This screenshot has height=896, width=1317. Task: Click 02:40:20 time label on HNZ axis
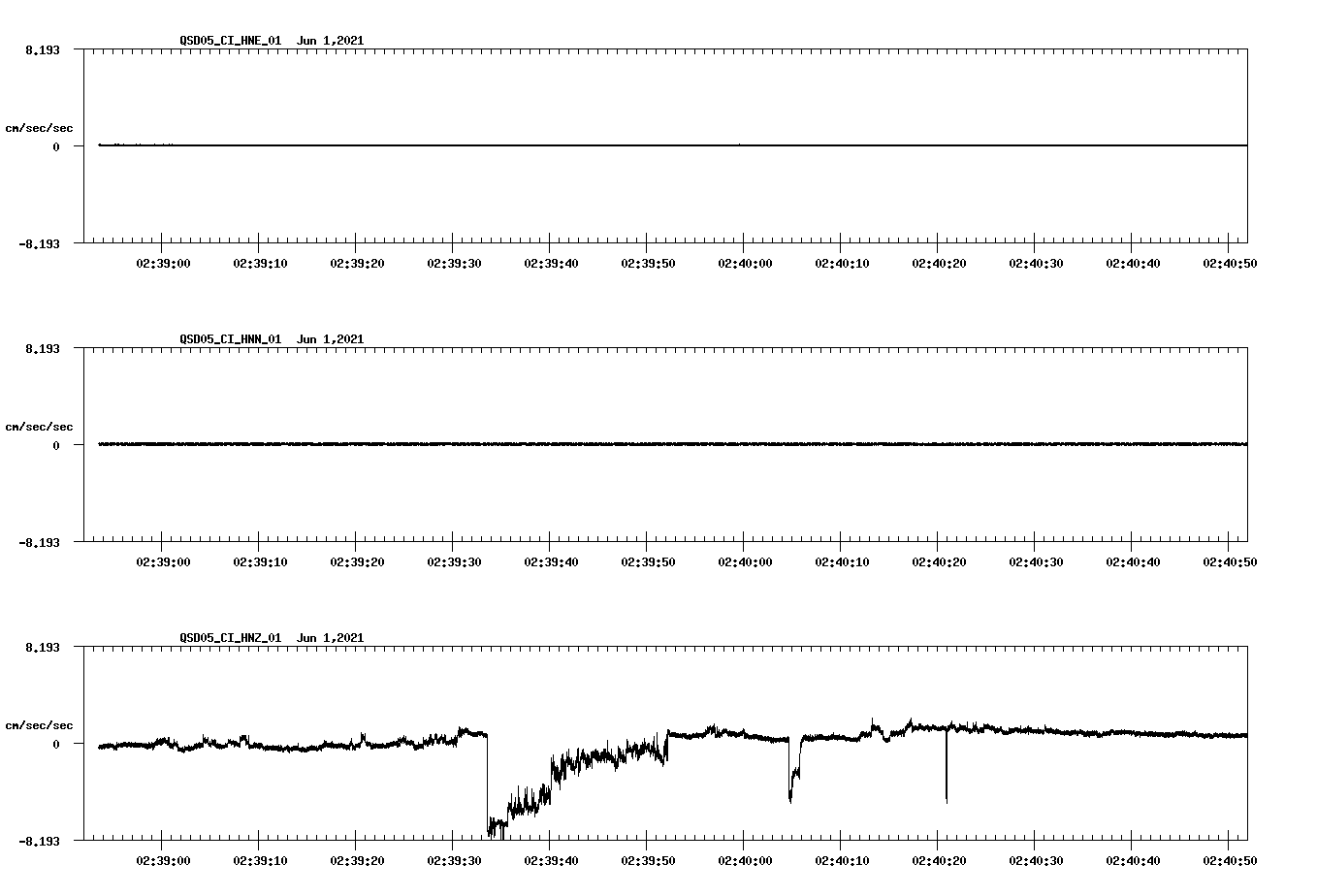939,860
